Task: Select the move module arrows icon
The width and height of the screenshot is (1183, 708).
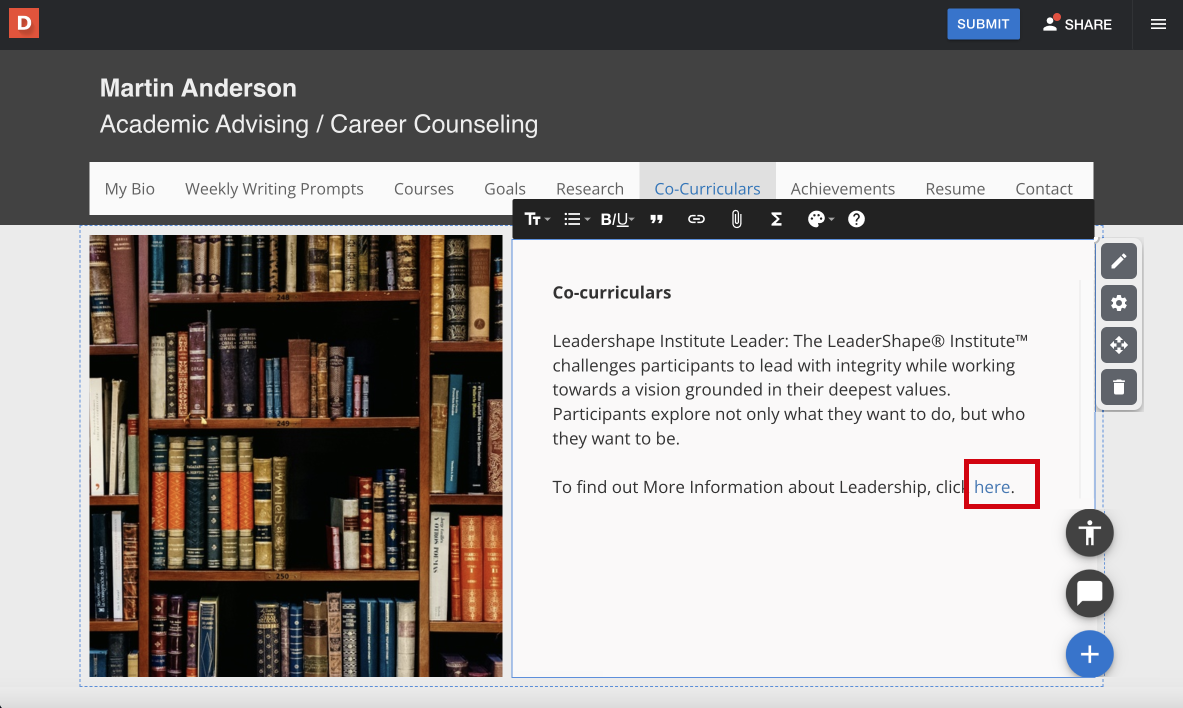Action: click(x=1118, y=345)
